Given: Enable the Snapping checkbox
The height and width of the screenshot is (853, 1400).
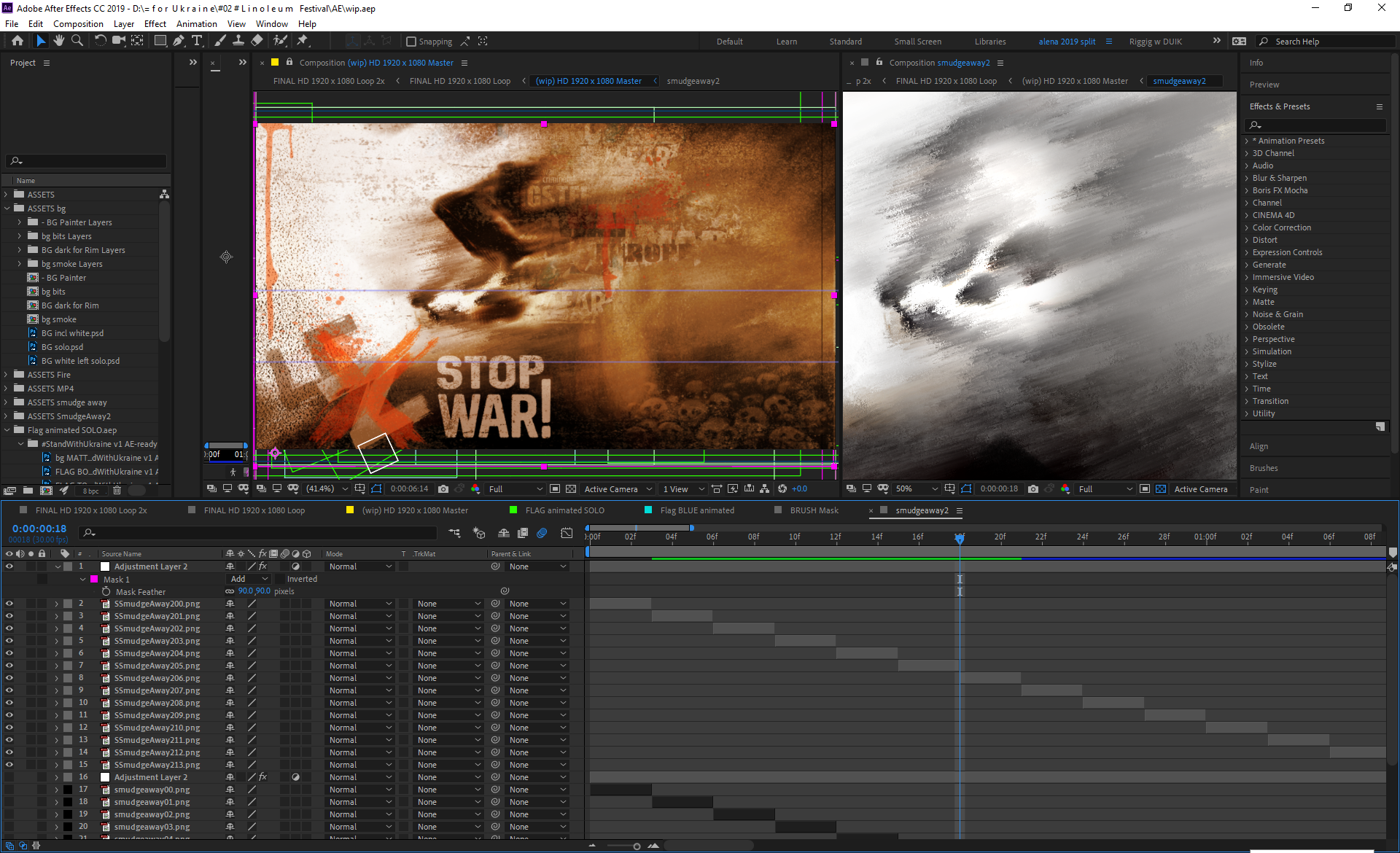Looking at the screenshot, I should click(411, 42).
